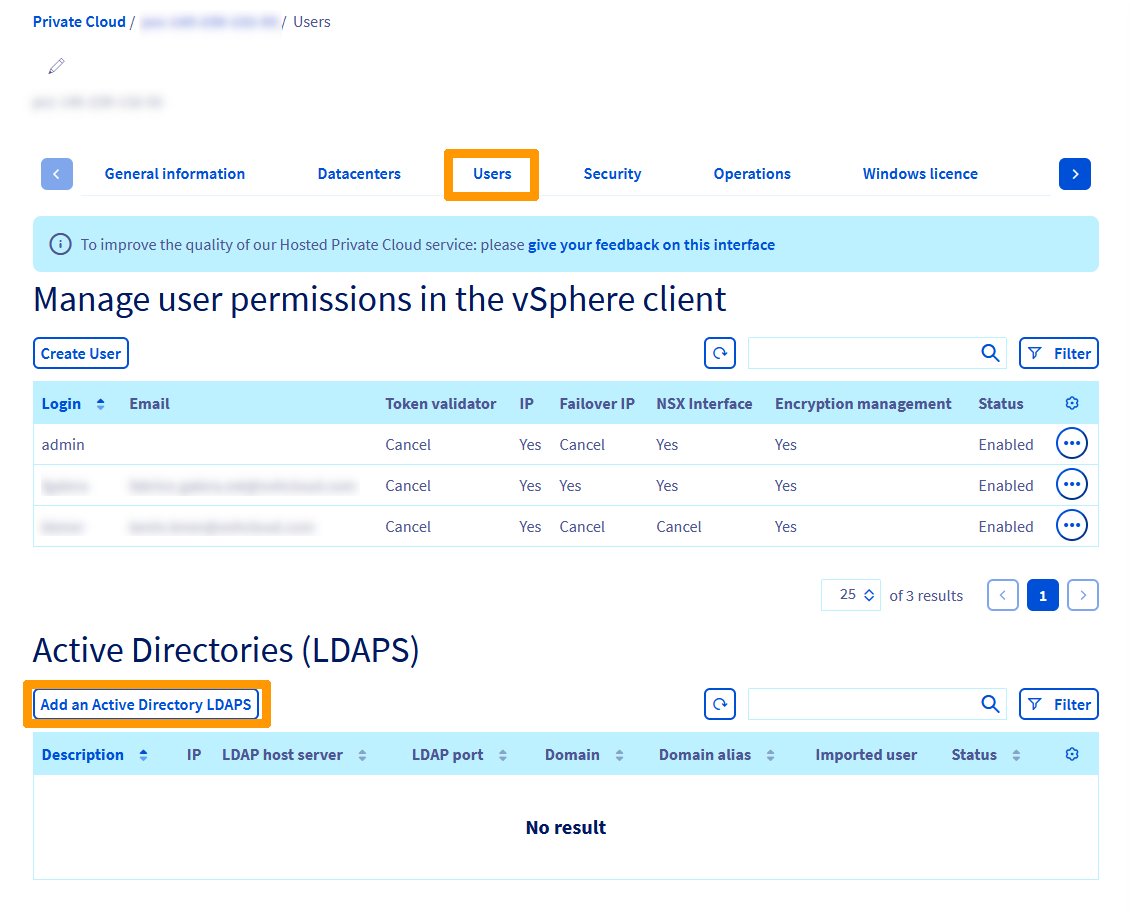Open the Filter options for the users table

pos(1058,353)
